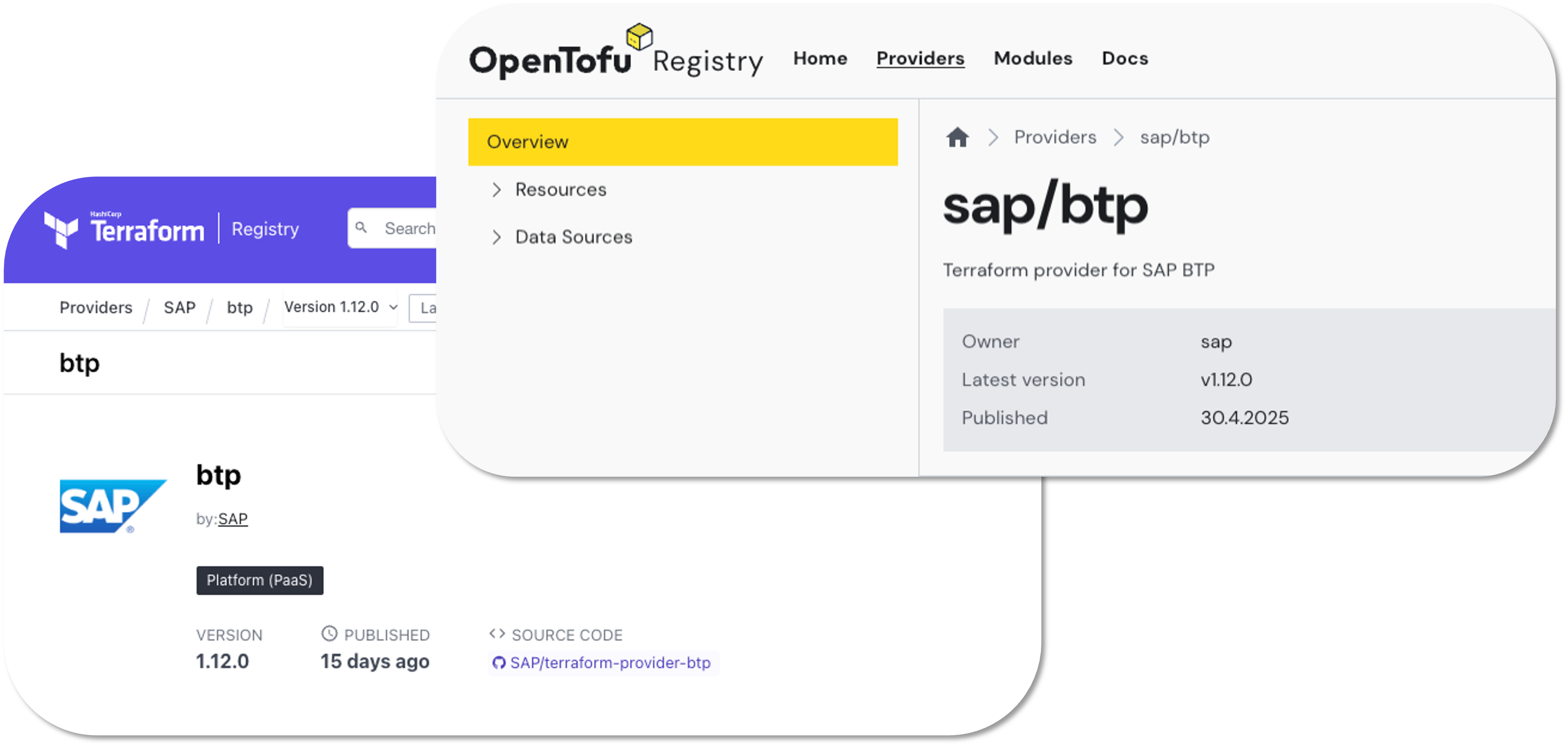Click the SAP breadcrumb in Terraform Registry
1568x746 pixels.
coord(179,308)
